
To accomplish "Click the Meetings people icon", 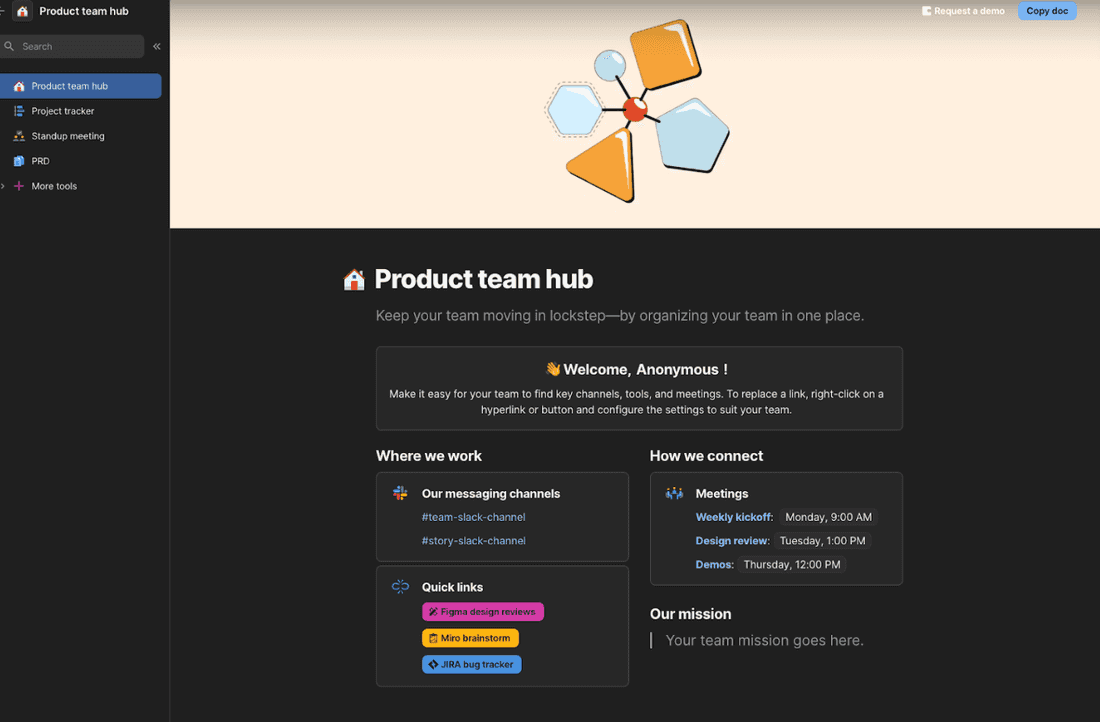I will coord(674,493).
